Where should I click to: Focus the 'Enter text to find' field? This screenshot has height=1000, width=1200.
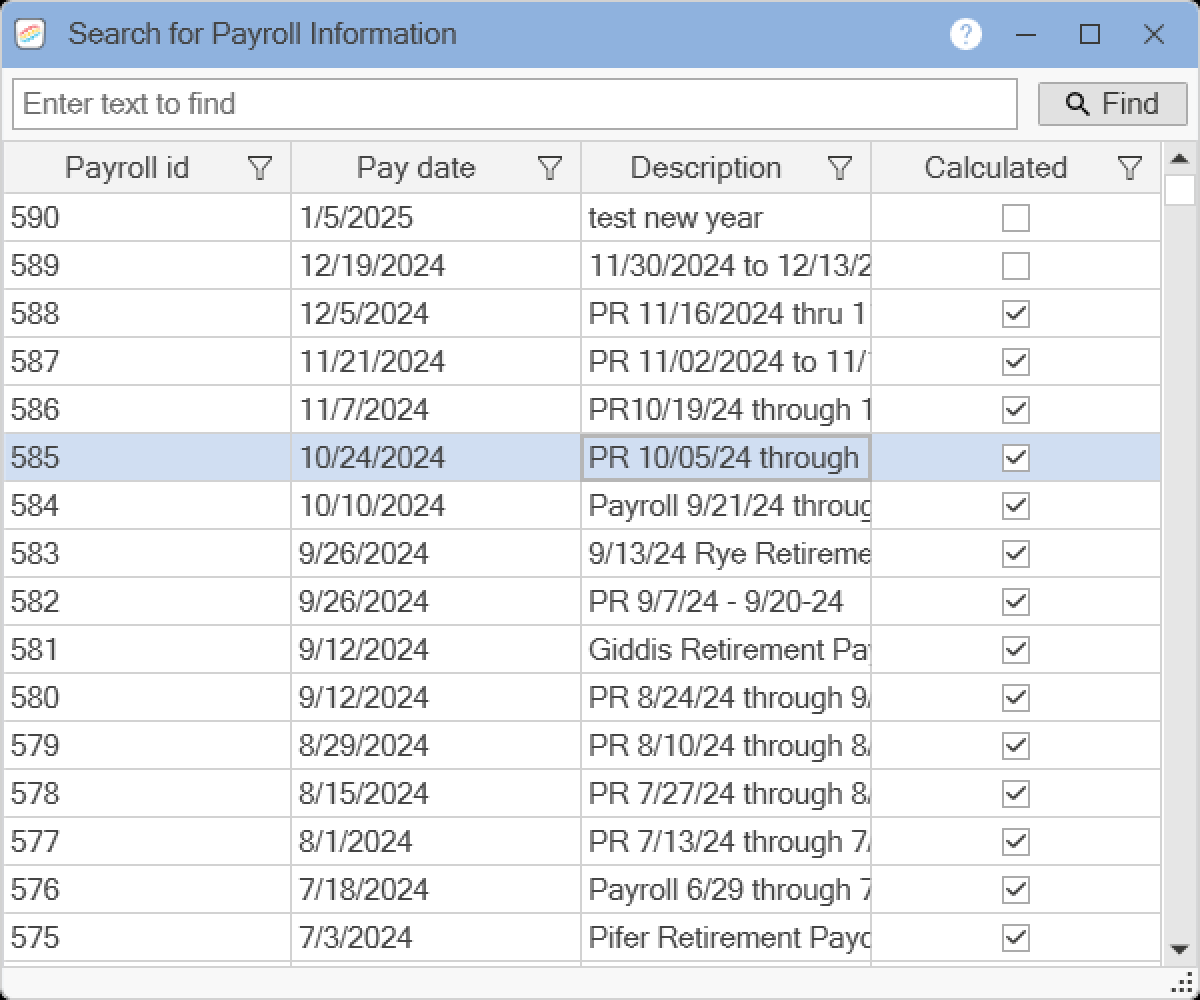click(x=514, y=104)
